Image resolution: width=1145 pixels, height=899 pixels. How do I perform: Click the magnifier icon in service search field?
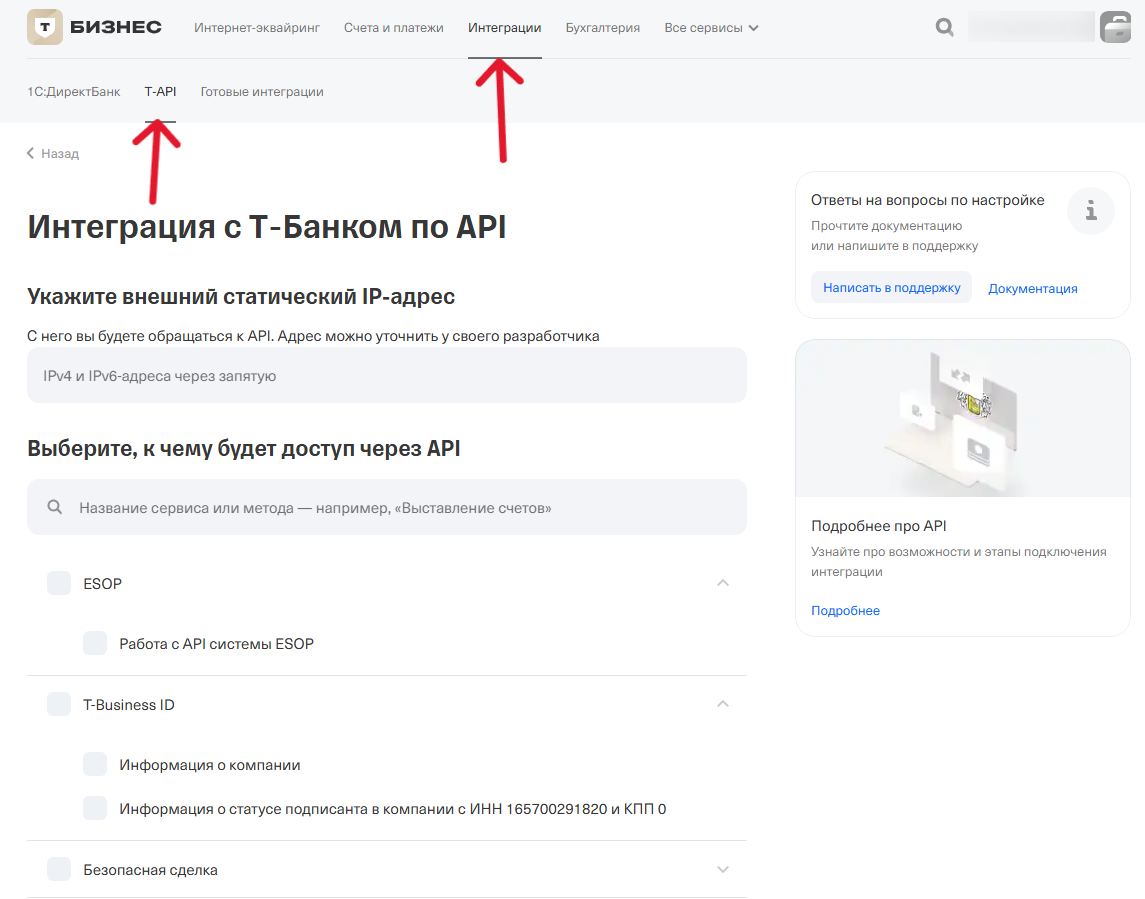(55, 507)
